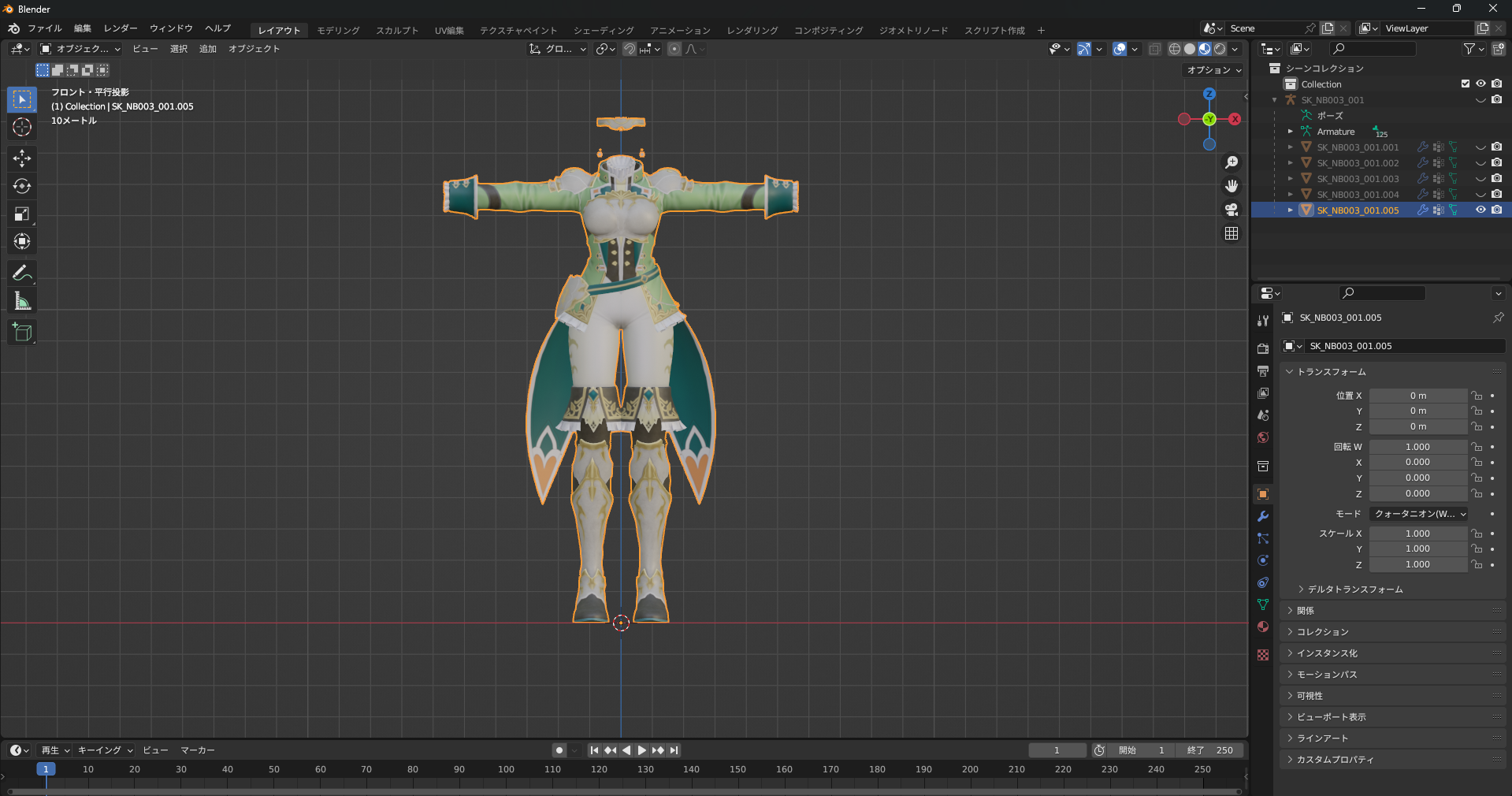Select the Measure ruler tool
Image resolution: width=1512 pixels, height=796 pixels.
coord(22,301)
